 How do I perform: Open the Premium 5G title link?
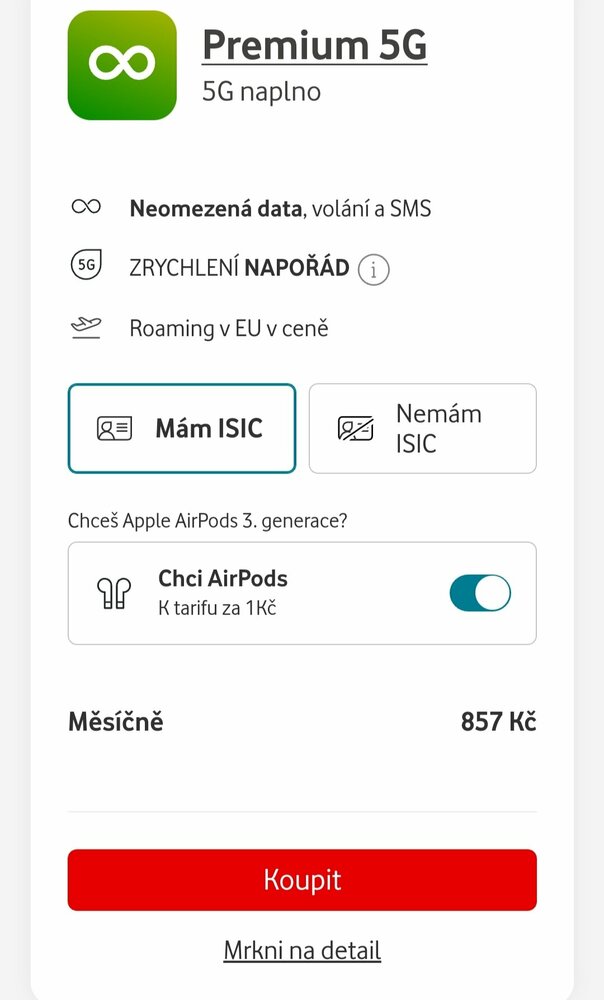point(314,45)
